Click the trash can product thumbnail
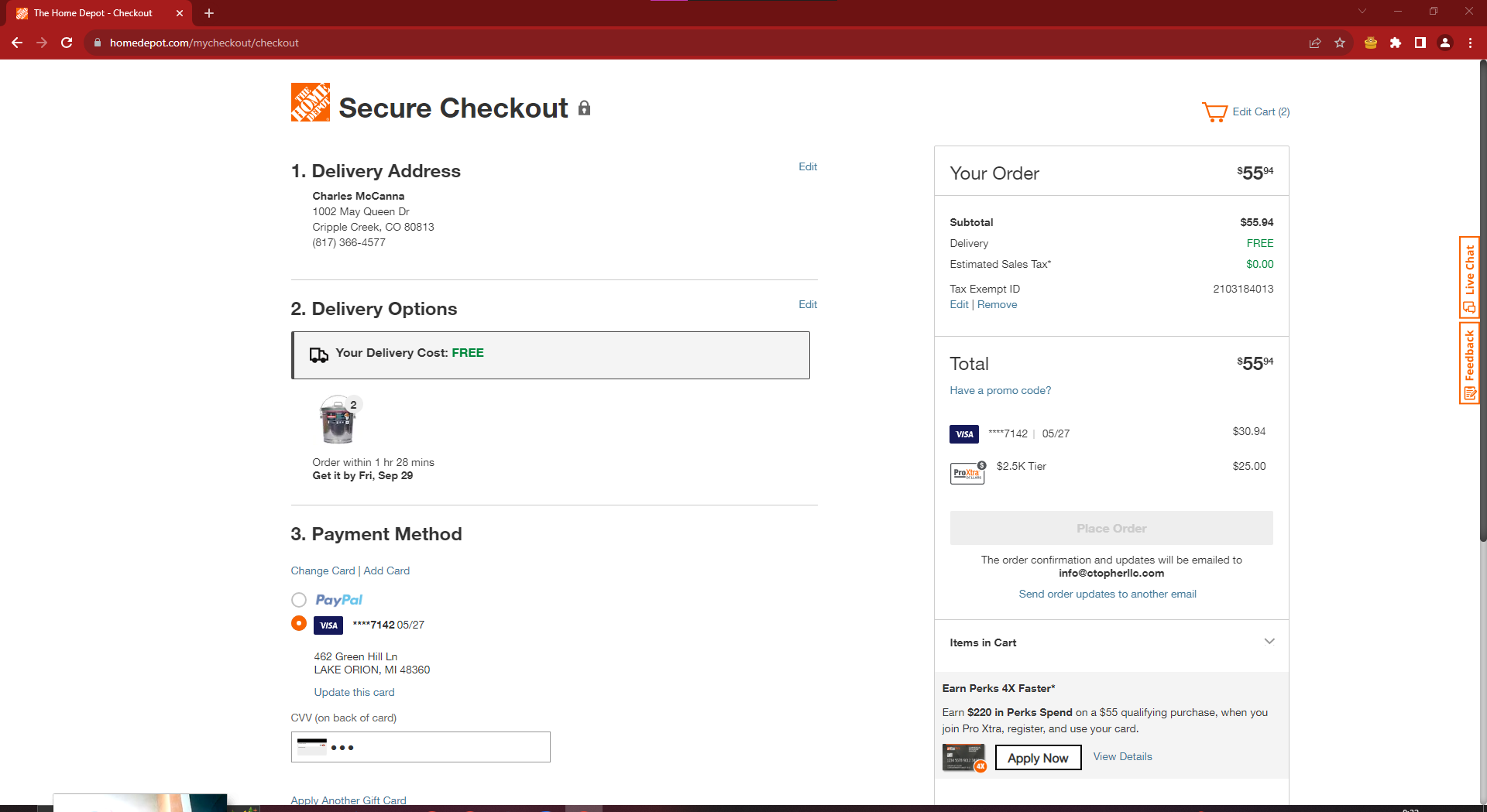Viewport: 1487px width, 812px height. point(338,419)
